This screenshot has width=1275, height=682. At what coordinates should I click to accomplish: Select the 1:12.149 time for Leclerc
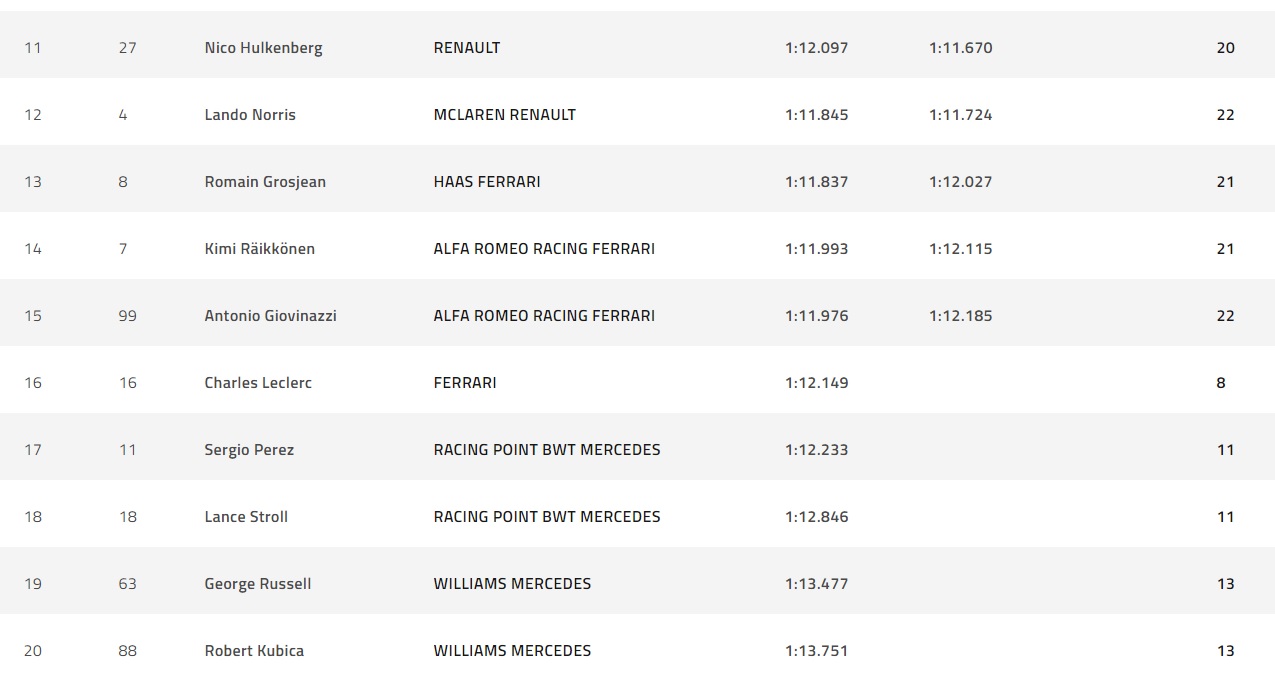point(816,383)
